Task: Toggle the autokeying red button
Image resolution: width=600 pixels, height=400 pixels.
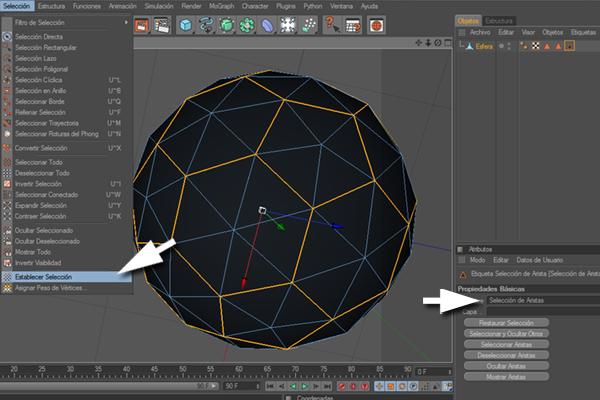Action: pos(353,386)
